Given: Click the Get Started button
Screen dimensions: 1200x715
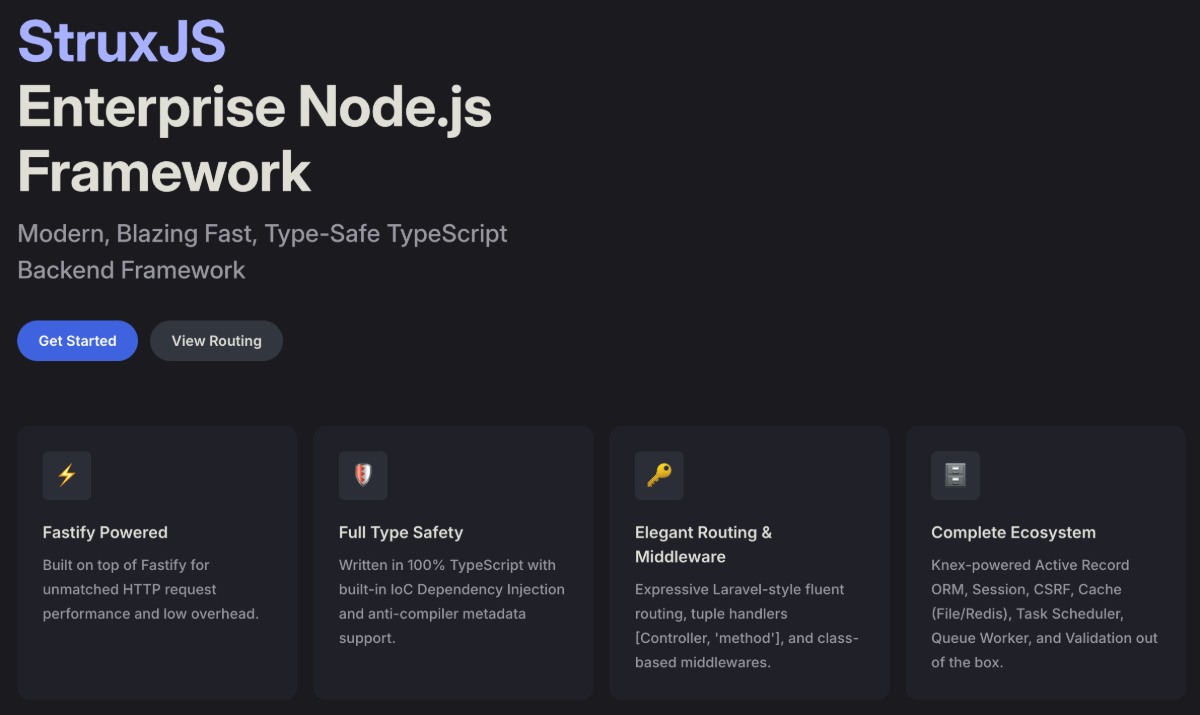Looking at the screenshot, I should 77,341.
